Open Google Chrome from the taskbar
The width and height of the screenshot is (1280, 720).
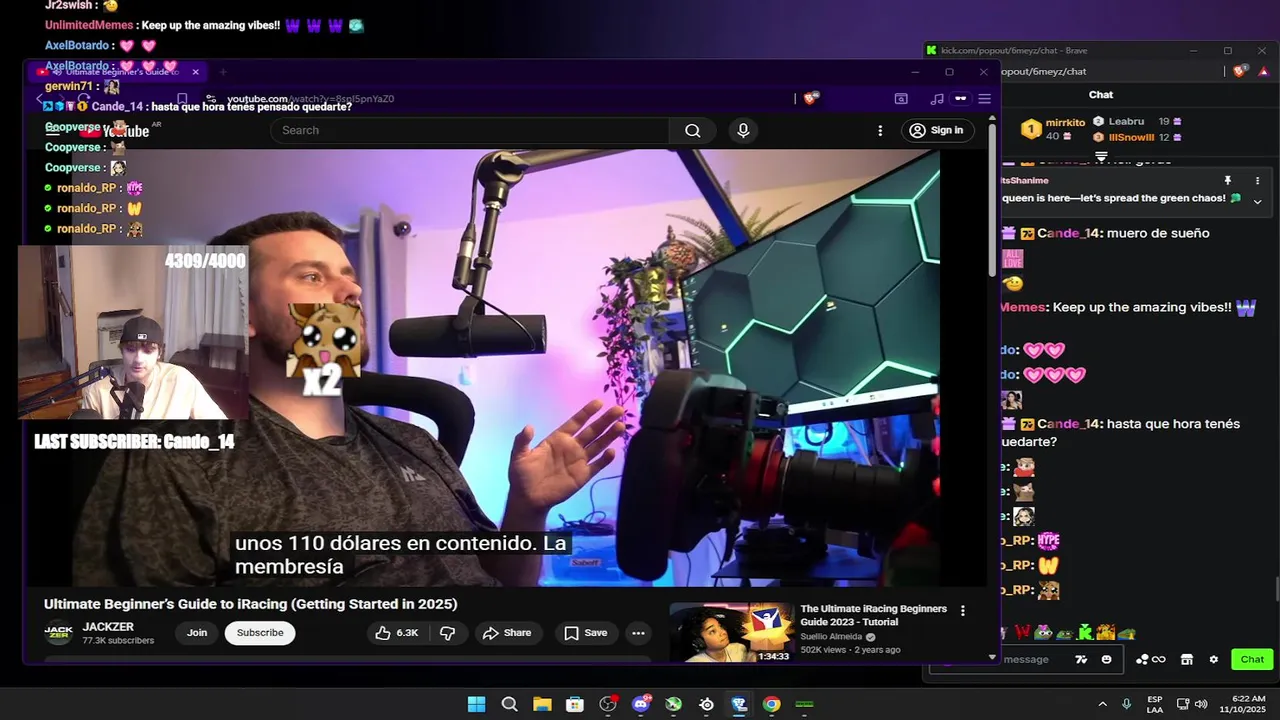(771, 704)
